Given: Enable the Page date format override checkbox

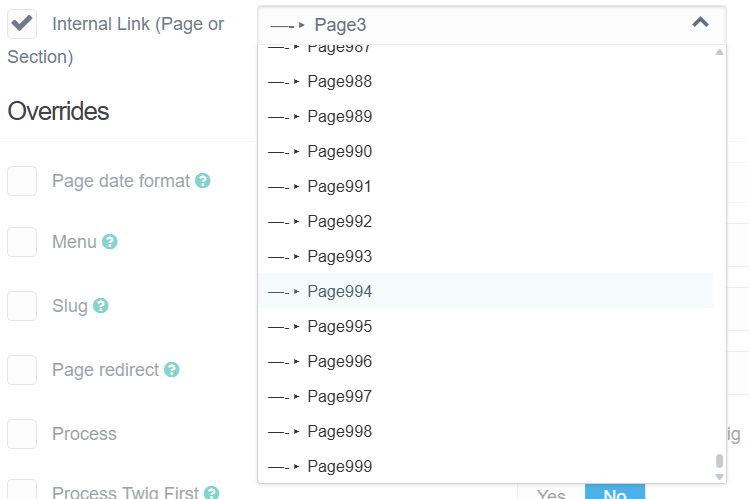Looking at the screenshot, I should 22,181.
